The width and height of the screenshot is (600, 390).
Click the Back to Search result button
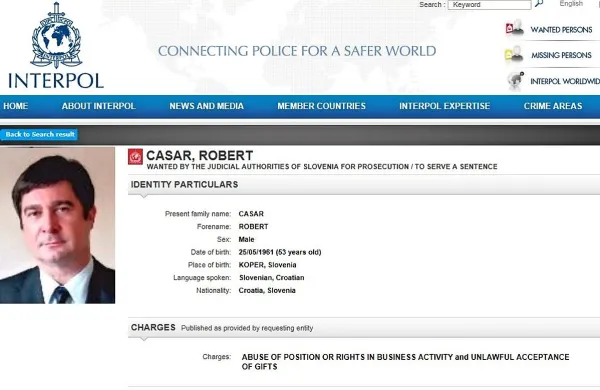click(39, 134)
